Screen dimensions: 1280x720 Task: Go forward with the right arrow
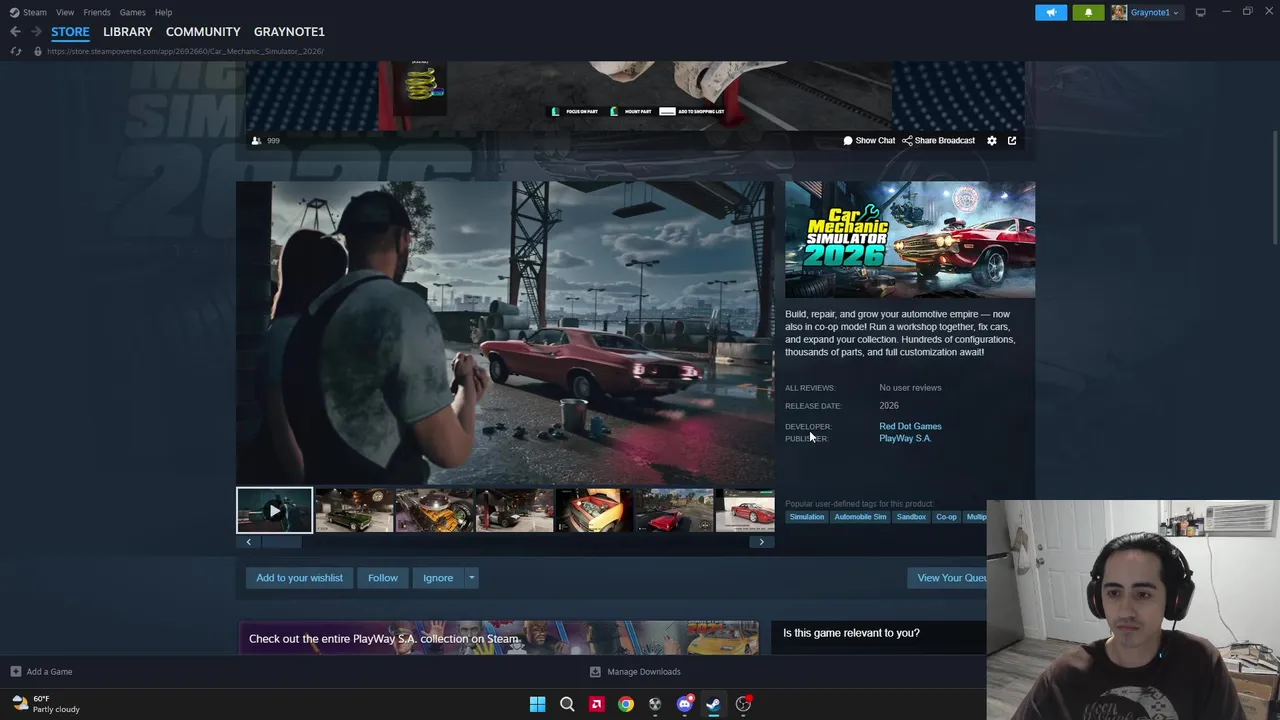36,32
